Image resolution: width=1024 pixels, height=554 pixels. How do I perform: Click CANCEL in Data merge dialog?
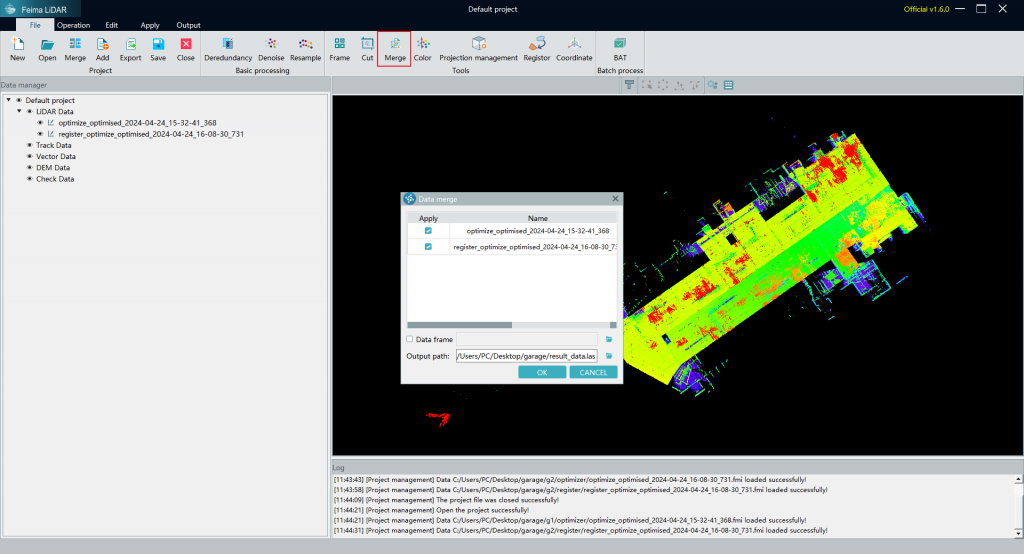(x=593, y=372)
